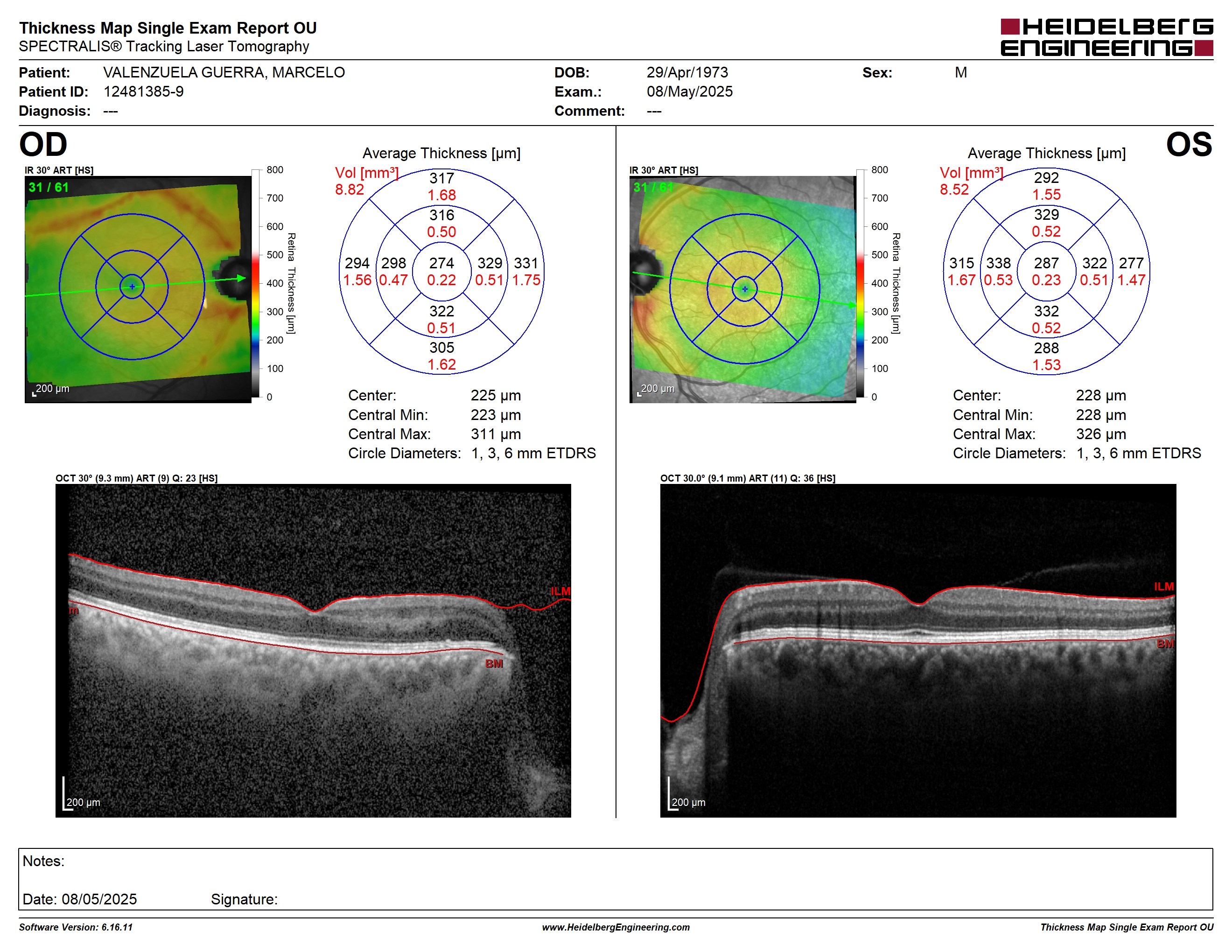Click the notes date '08/05/2025'
Viewport: 1232px width, 952px height.
click(x=99, y=899)
